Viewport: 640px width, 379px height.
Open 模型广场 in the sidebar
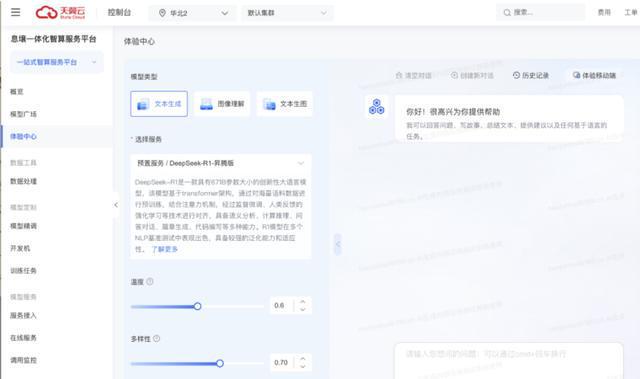click(23, 114)
